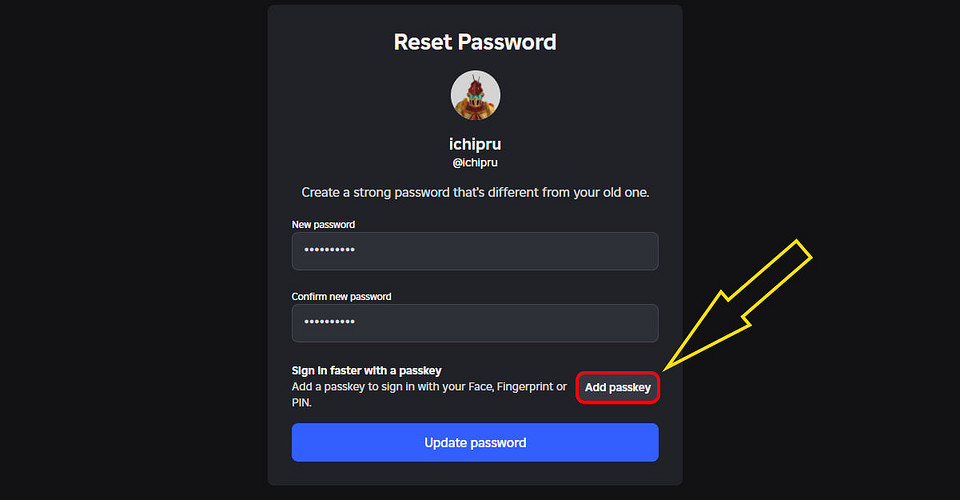Click the empty right end of Confirm password field
The height and width of the screenshot is (500, 960).
612,323
